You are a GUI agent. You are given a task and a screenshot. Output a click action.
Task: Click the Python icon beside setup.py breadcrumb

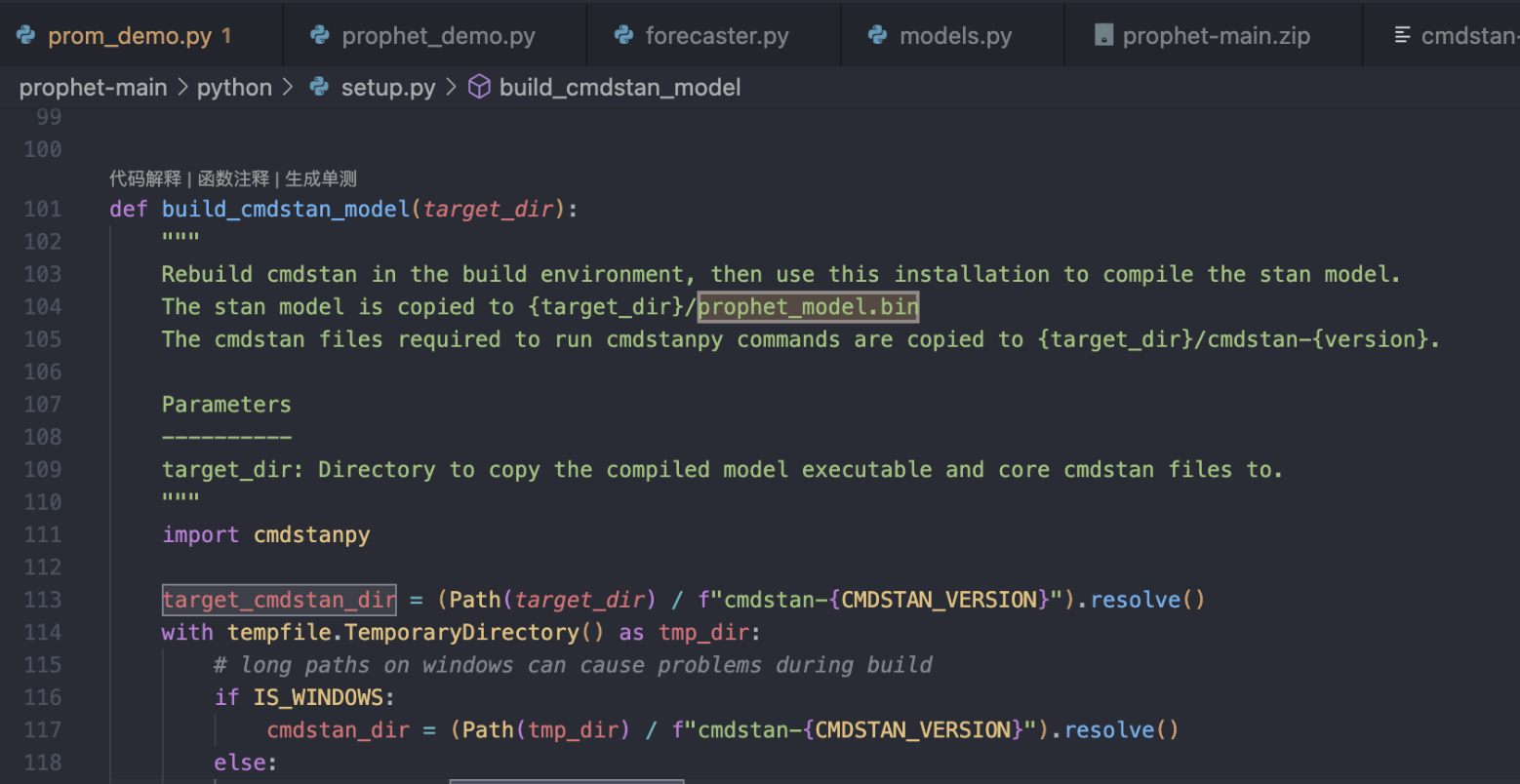point(319,88)
